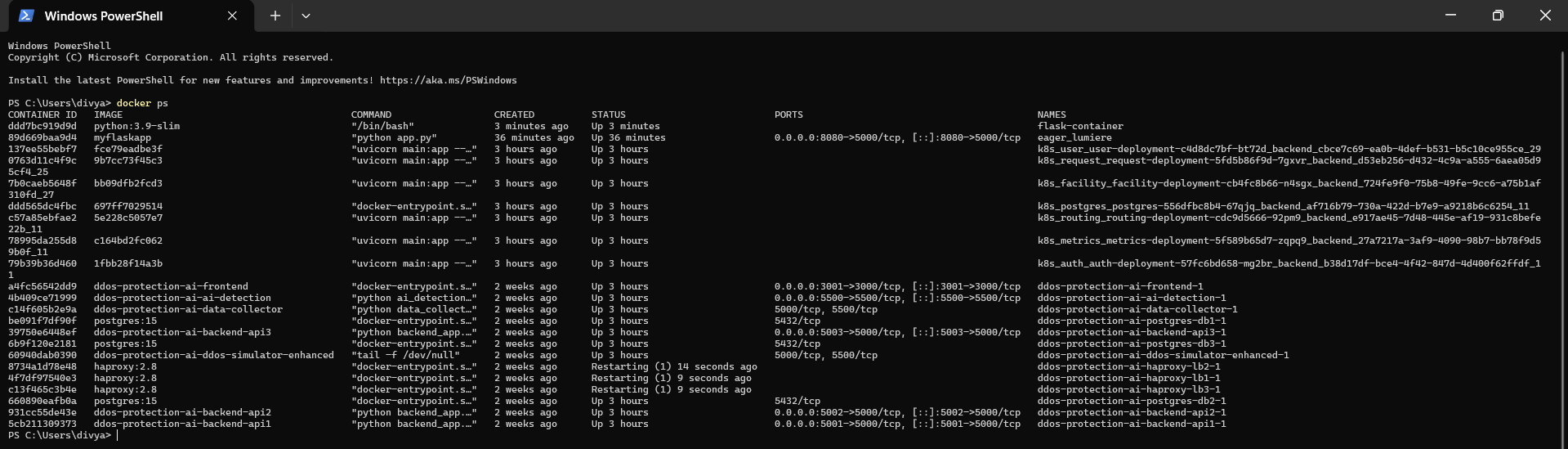Viewport: 1568px width, 449px height.
Task: Click the NAMES column header text
Action: point(1052,114)
